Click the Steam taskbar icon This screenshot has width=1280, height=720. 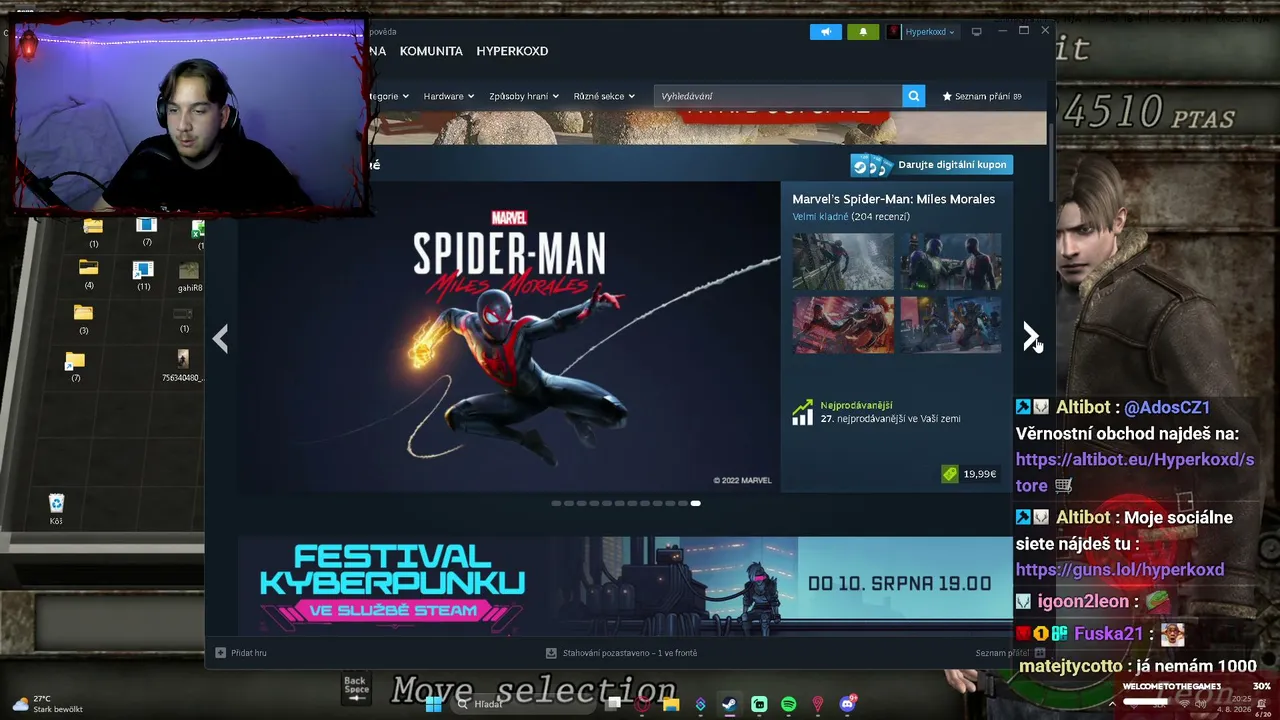coord(729,704)
